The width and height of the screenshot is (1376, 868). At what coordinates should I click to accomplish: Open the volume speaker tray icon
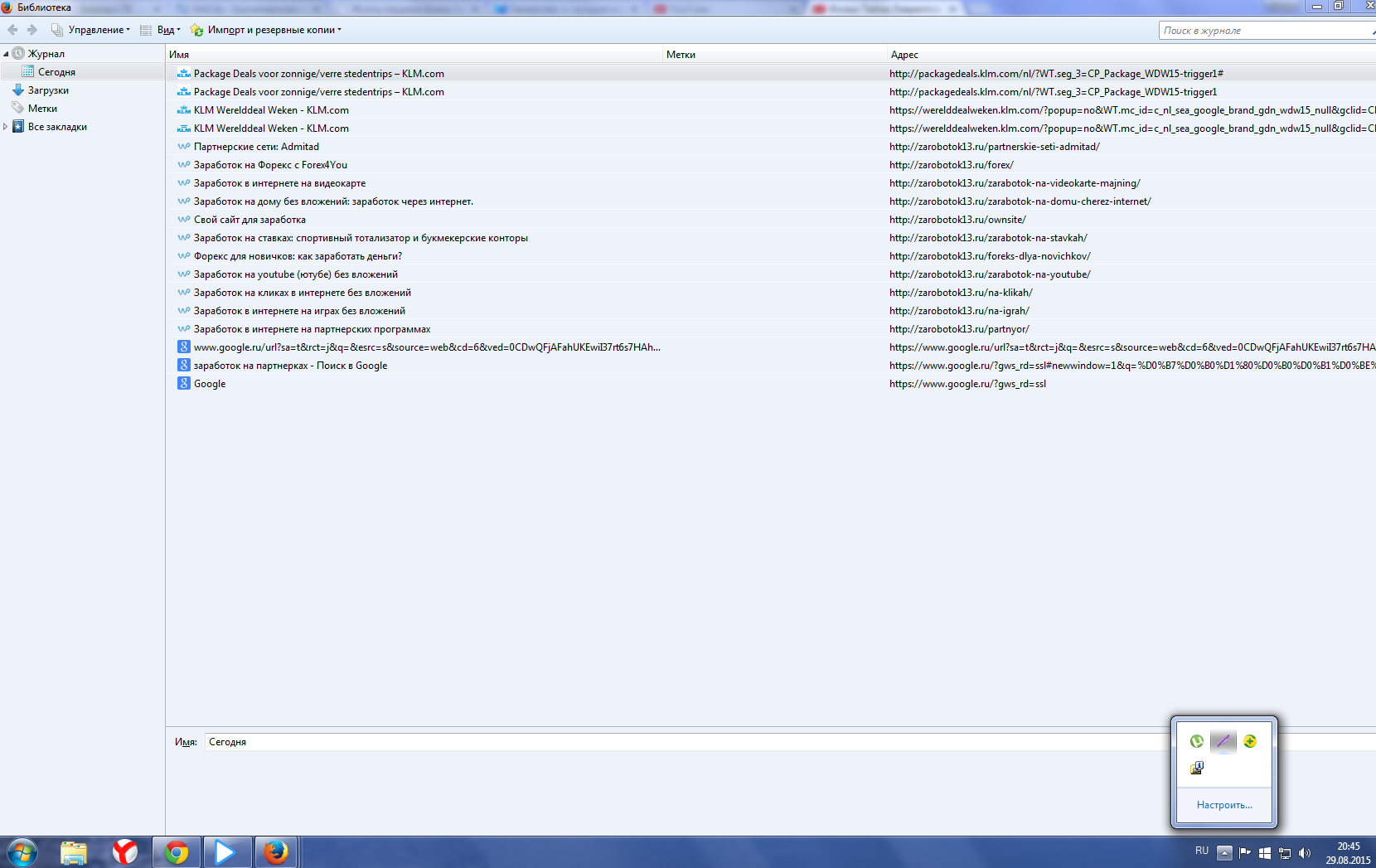click(x=1305, y=853)
